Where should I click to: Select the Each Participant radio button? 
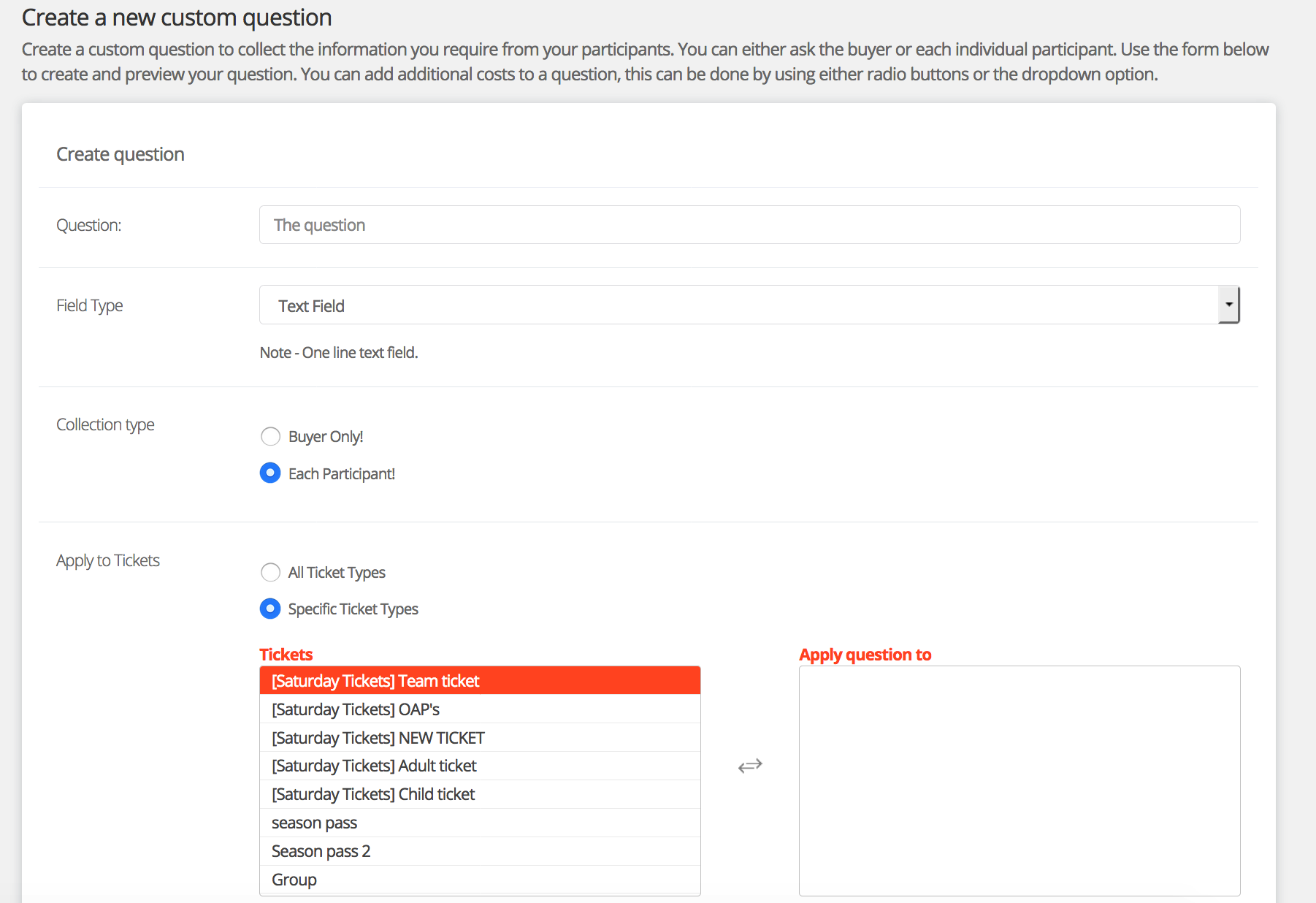[x=270, y=473]
